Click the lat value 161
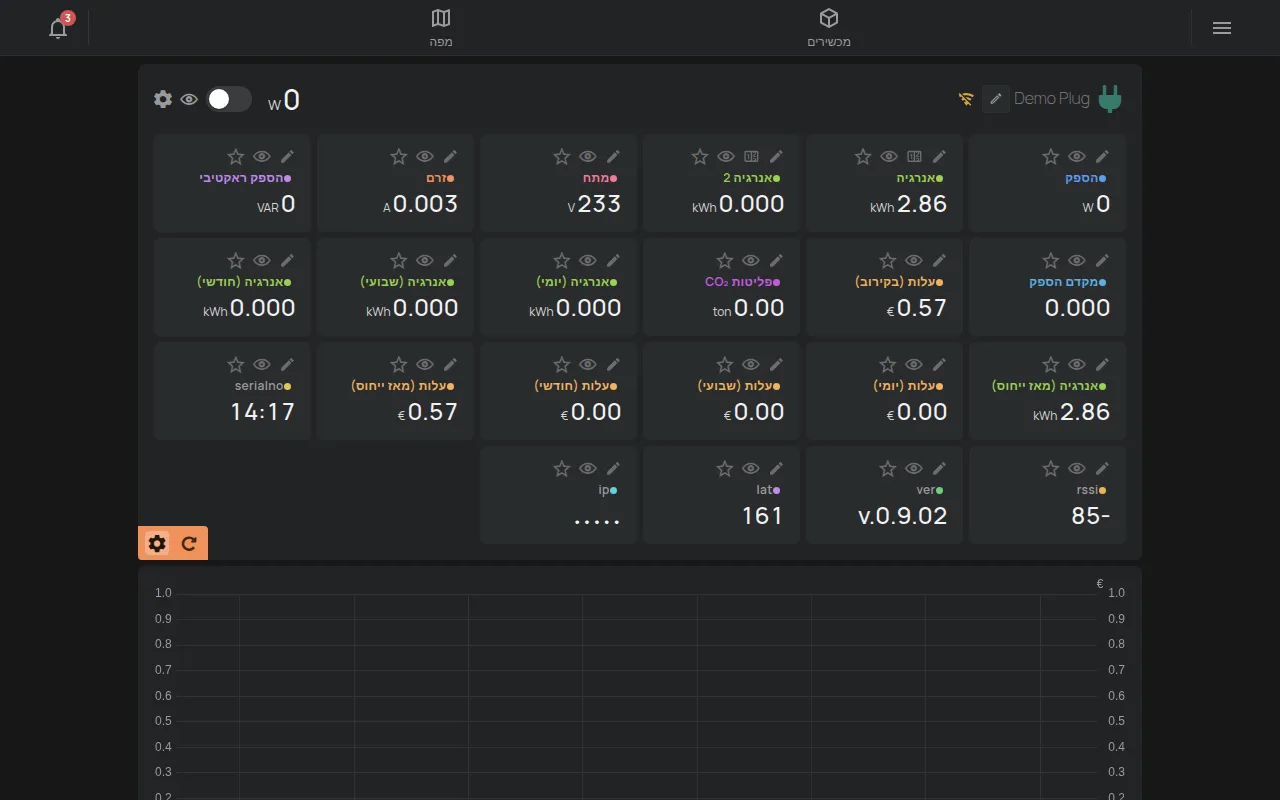Image resolution: width=1280 pixels, height=800 pixels. pyautogui.click(x=762, y=516)
